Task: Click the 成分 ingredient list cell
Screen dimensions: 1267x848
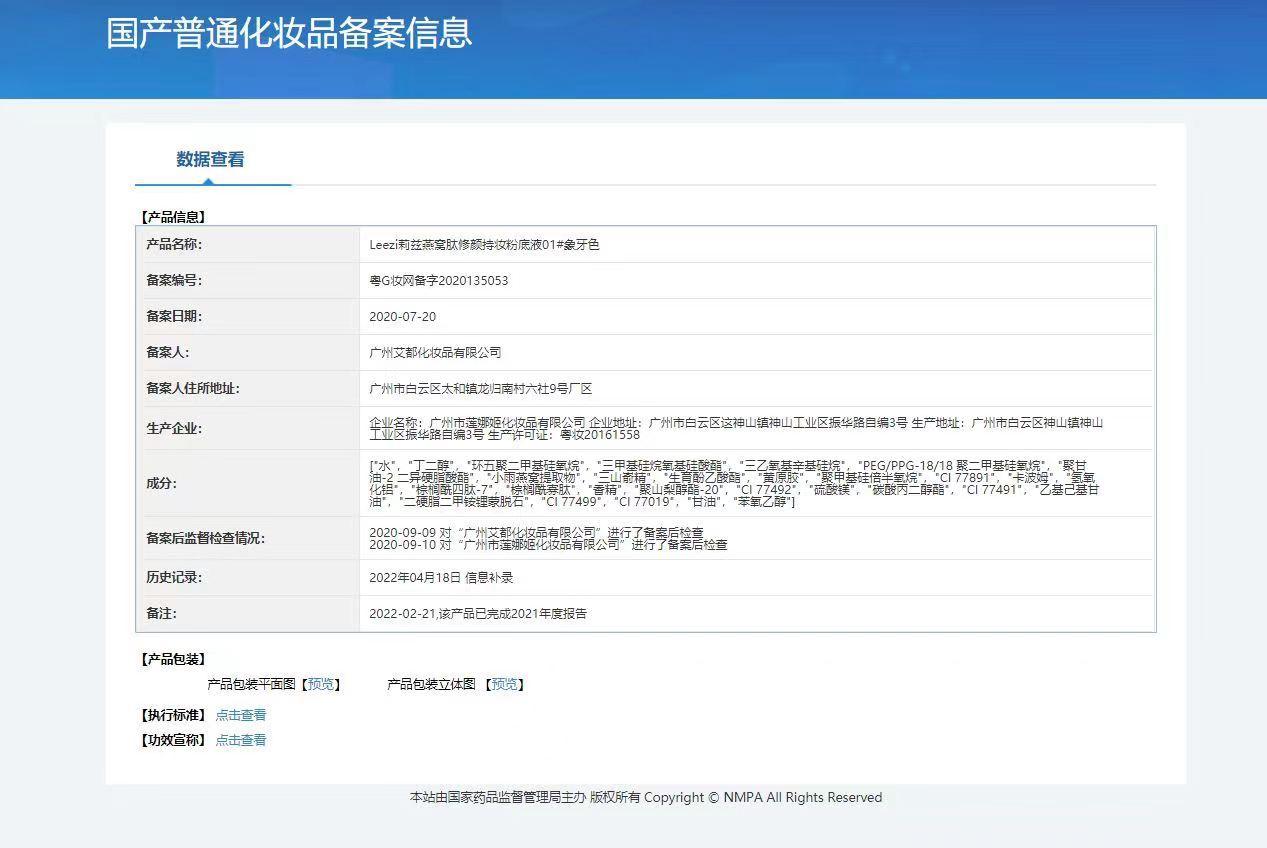Action: coord(700,483)
